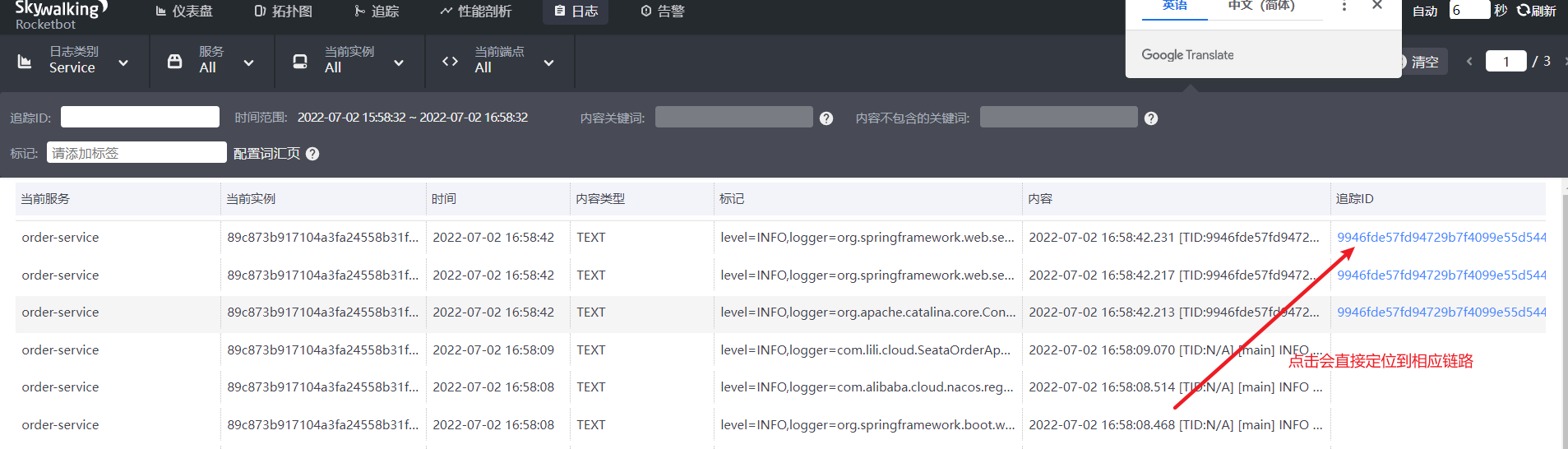This screenshot has height=449, width=1568.
Task: Click the current instance disk icon
Action: tap(300, 62)
